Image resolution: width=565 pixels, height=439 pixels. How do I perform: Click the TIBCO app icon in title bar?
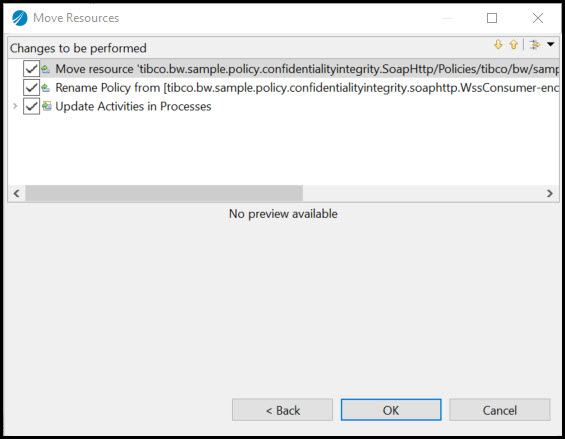[x=19, y=18]
